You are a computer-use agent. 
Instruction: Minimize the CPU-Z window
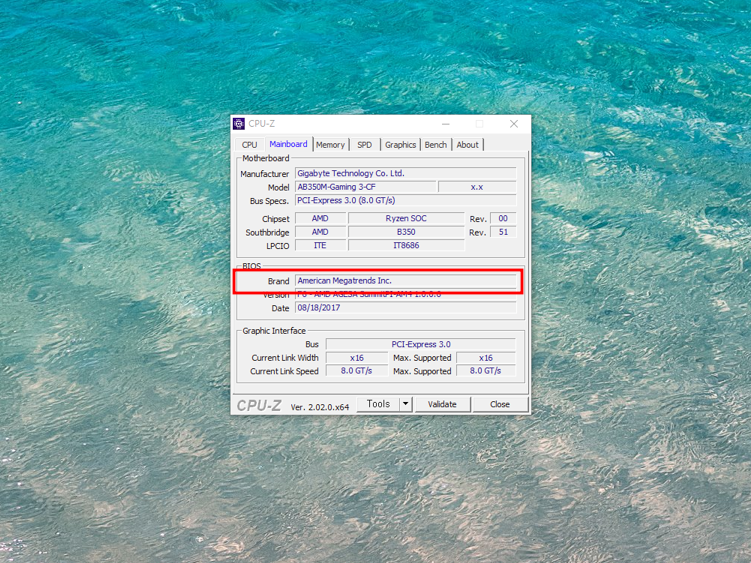(446, 124)
